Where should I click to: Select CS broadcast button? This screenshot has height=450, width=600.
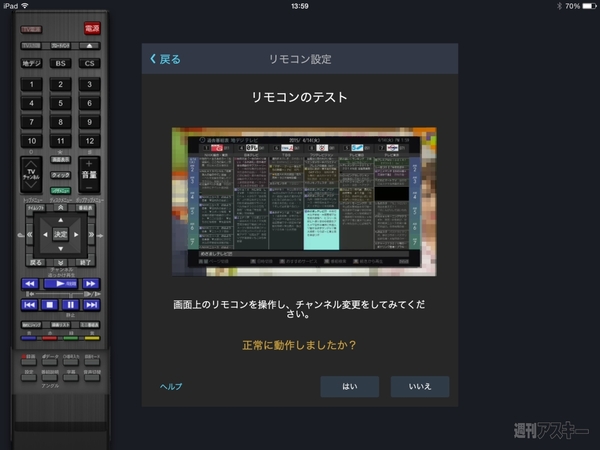click(x=90, y=63)
